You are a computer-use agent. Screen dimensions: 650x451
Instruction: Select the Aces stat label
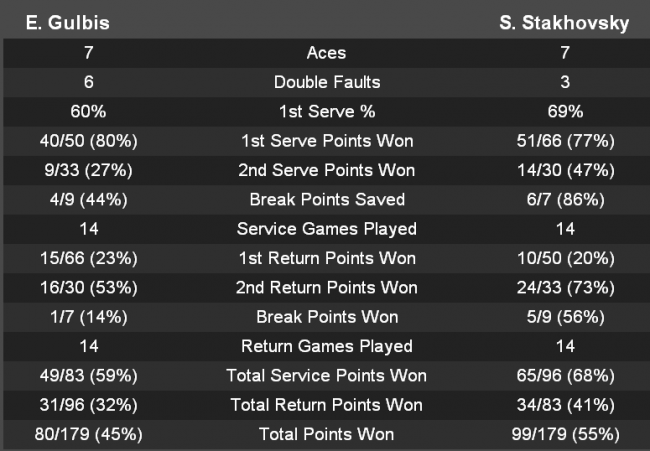pos(326,53)
